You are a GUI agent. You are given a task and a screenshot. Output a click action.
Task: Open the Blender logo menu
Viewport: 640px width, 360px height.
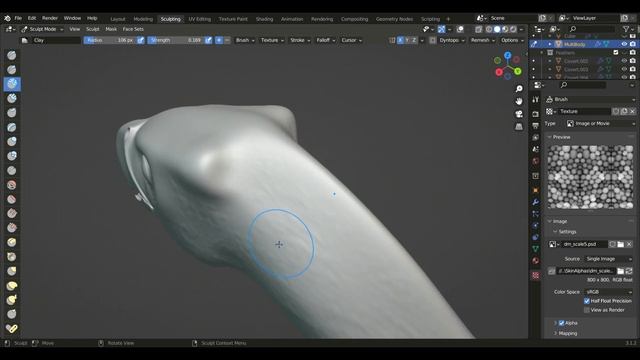pos(7,18)
